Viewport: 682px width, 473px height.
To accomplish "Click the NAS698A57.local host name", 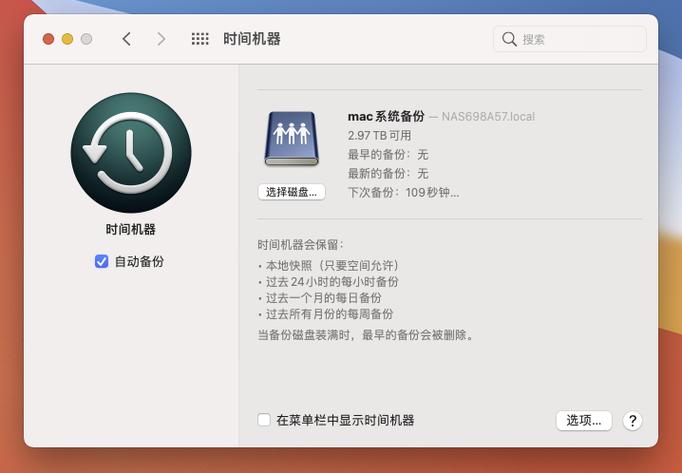I will (488, 117).
